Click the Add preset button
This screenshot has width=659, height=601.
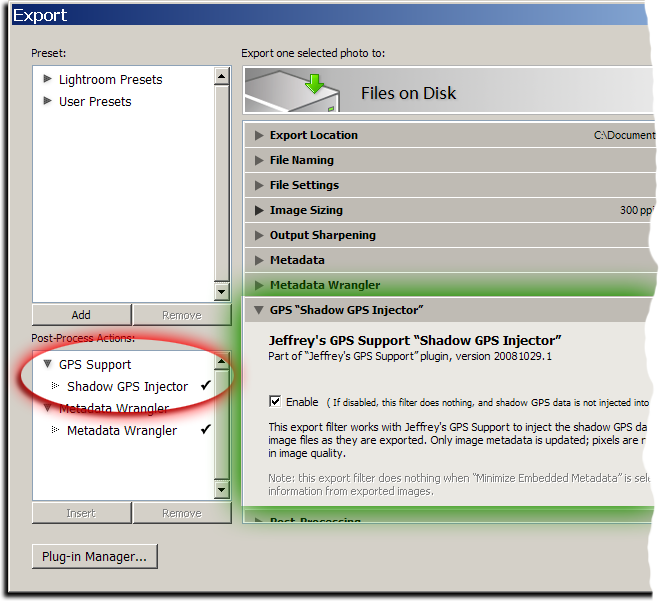(x=82, y=315)
